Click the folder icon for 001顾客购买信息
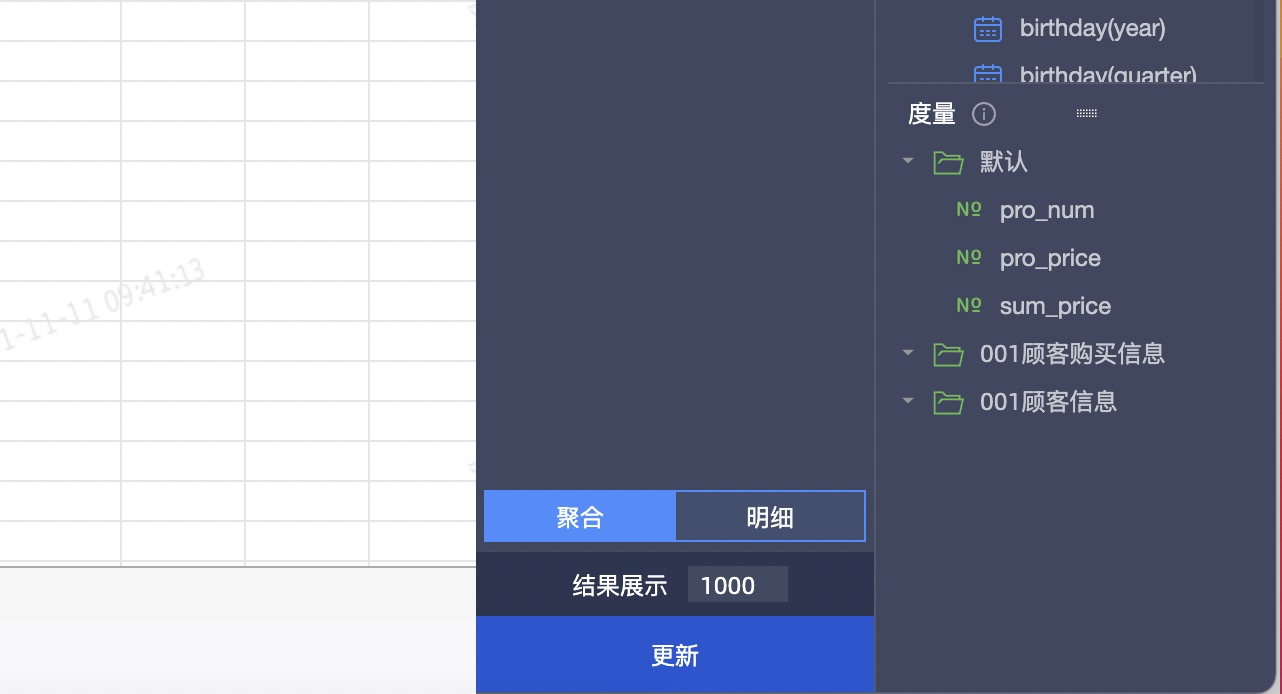 (x=947, y=354)
